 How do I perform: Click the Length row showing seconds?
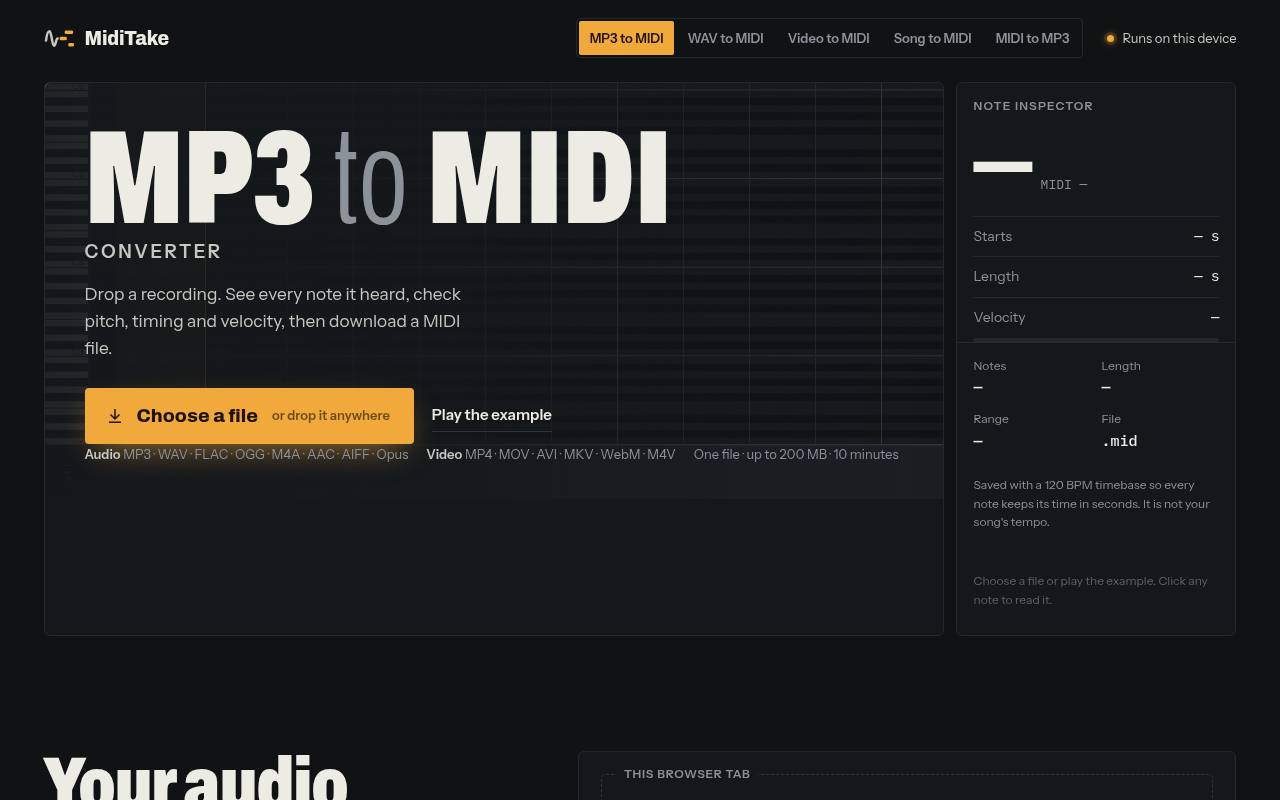tap(1096, 277)
